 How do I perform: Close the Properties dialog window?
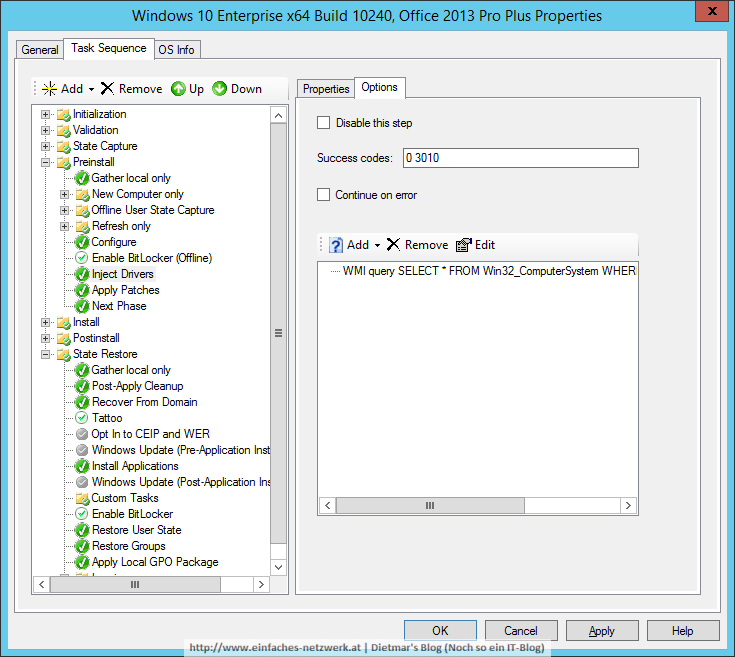pos(712,10)
